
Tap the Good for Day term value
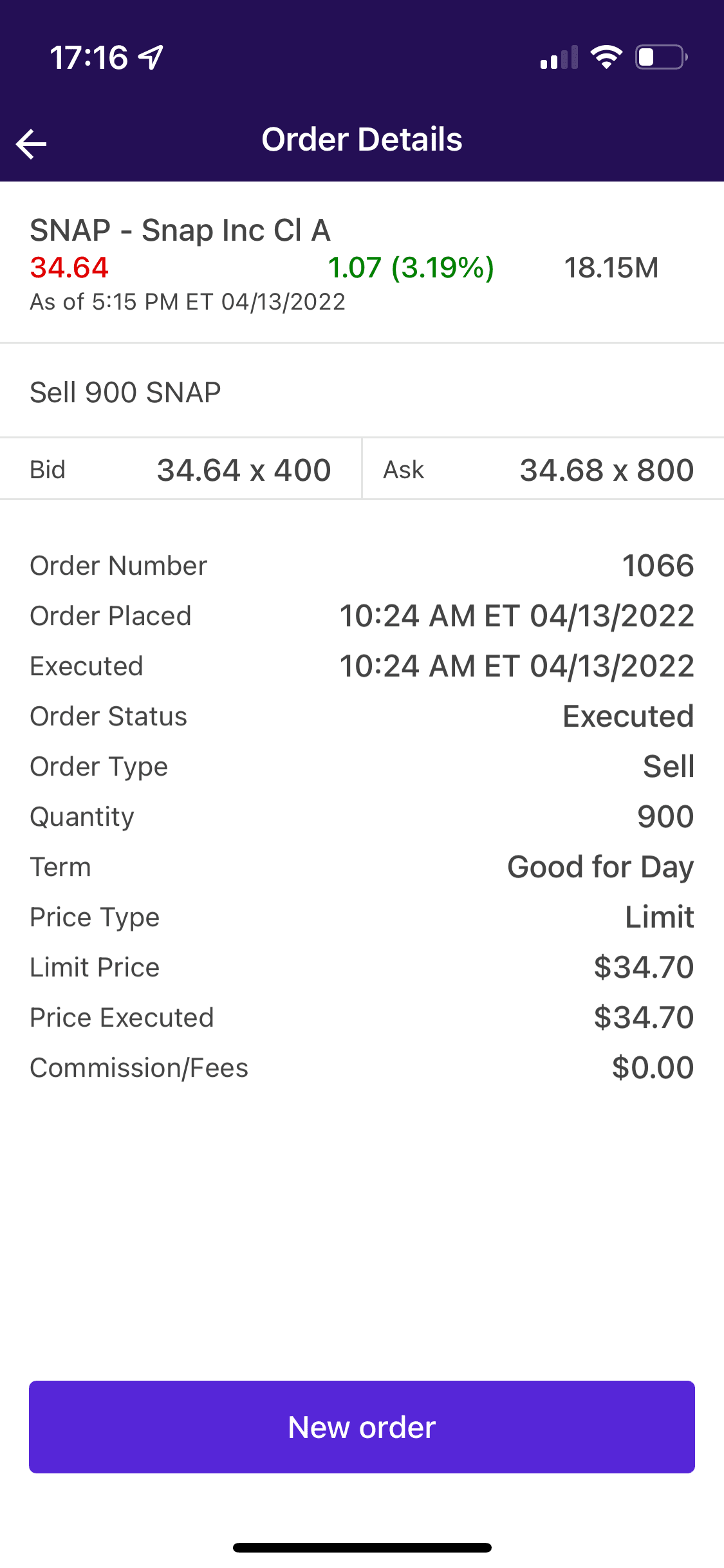click(600, 867)
